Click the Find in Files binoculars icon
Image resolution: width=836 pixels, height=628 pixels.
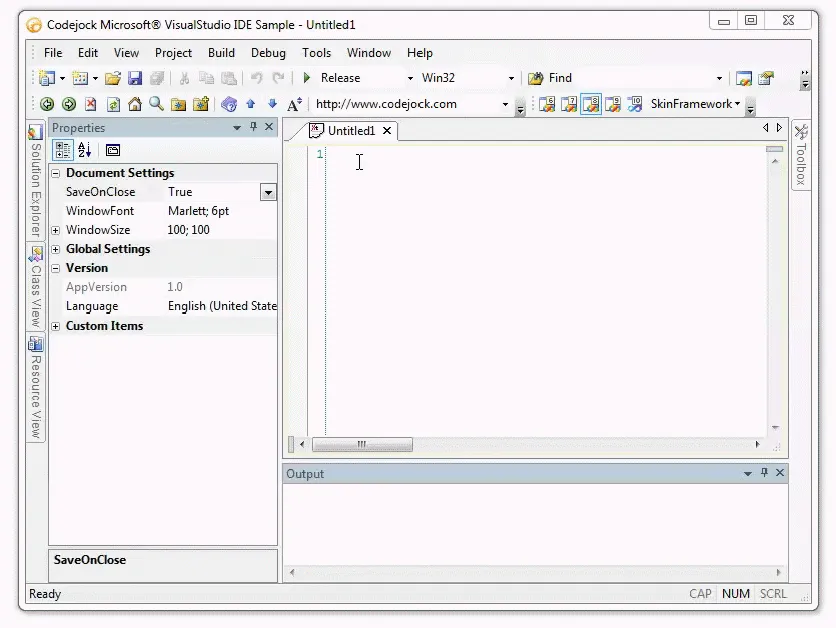point(535,78)
